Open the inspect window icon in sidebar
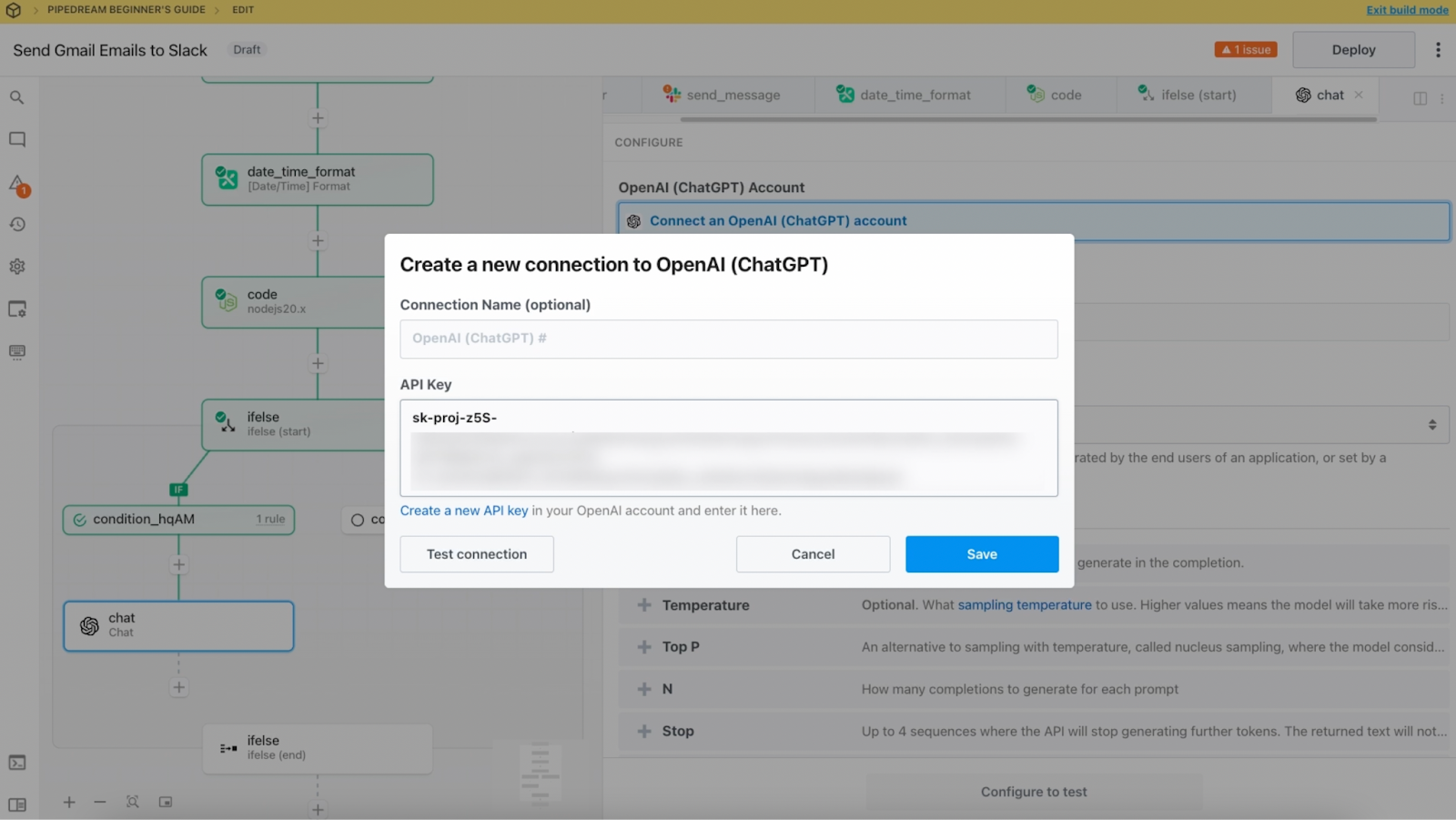The width and height of the screenshot is (1456, 820). [17, 309]
